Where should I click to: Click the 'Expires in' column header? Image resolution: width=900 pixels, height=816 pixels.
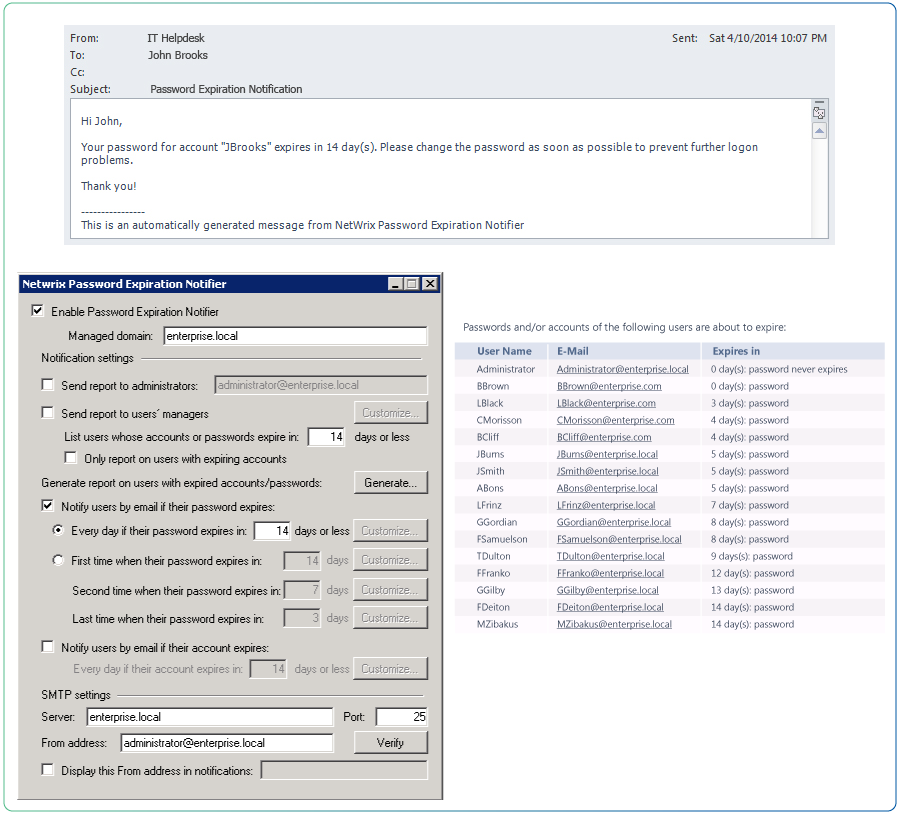coord(736,351)
